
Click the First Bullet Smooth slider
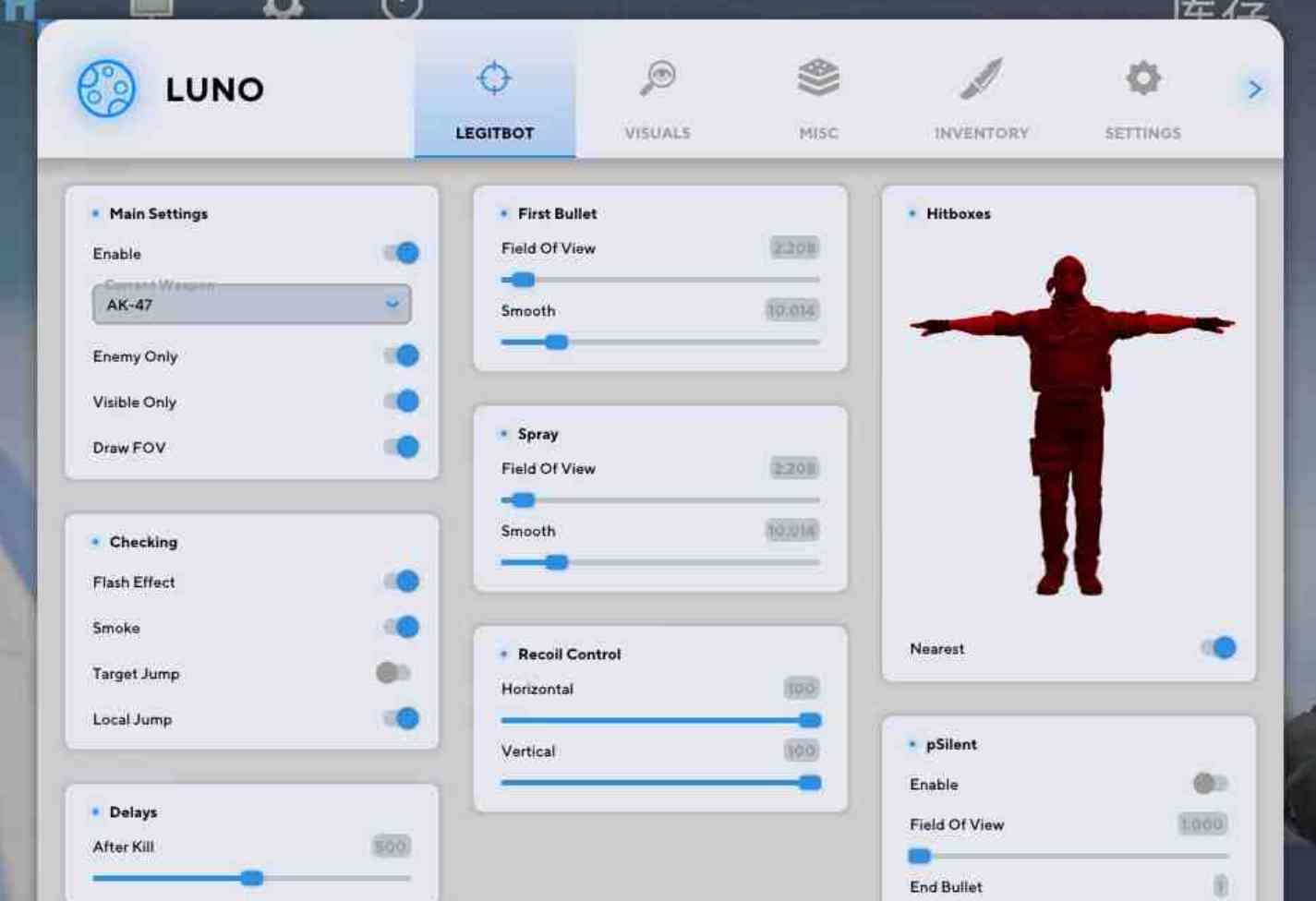click(x=660, y=342)
